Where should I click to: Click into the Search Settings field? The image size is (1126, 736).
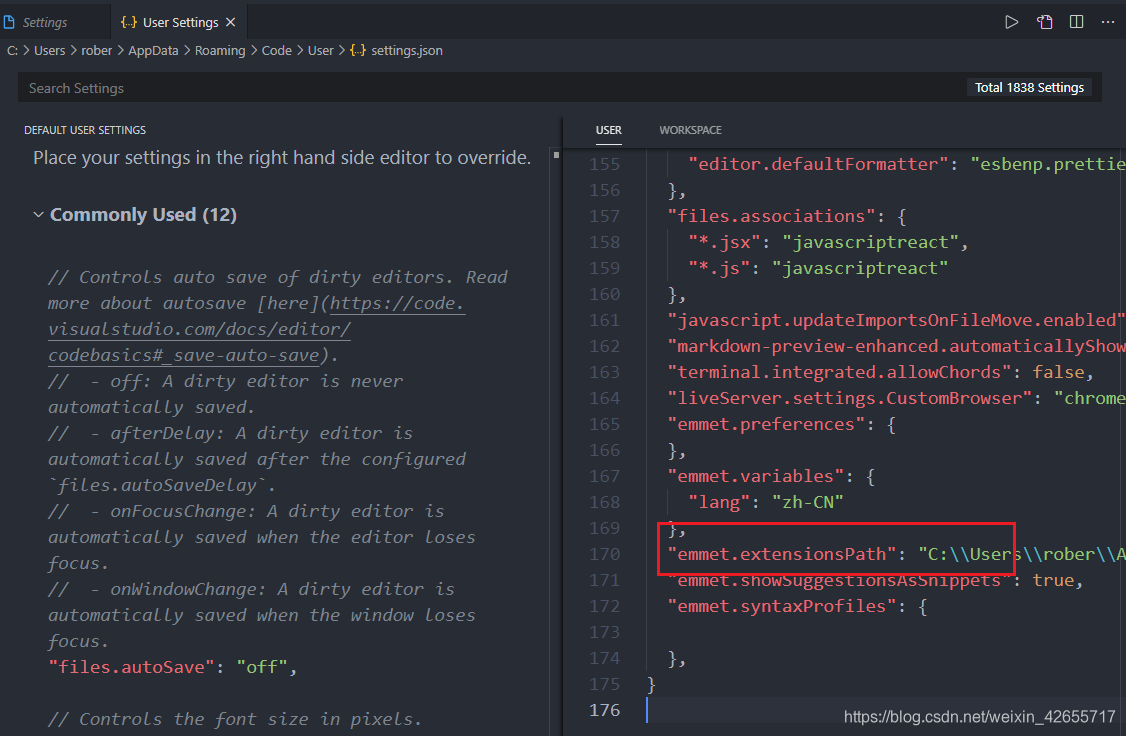(x=300, y=87)
